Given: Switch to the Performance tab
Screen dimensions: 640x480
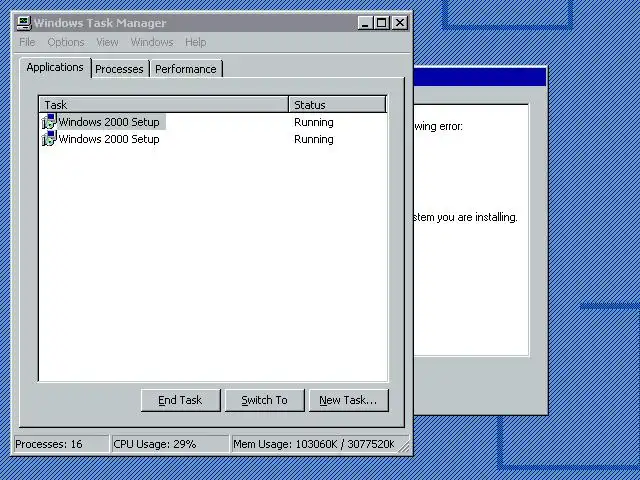Looking at the screenshot, I should [x=186, y=69].
